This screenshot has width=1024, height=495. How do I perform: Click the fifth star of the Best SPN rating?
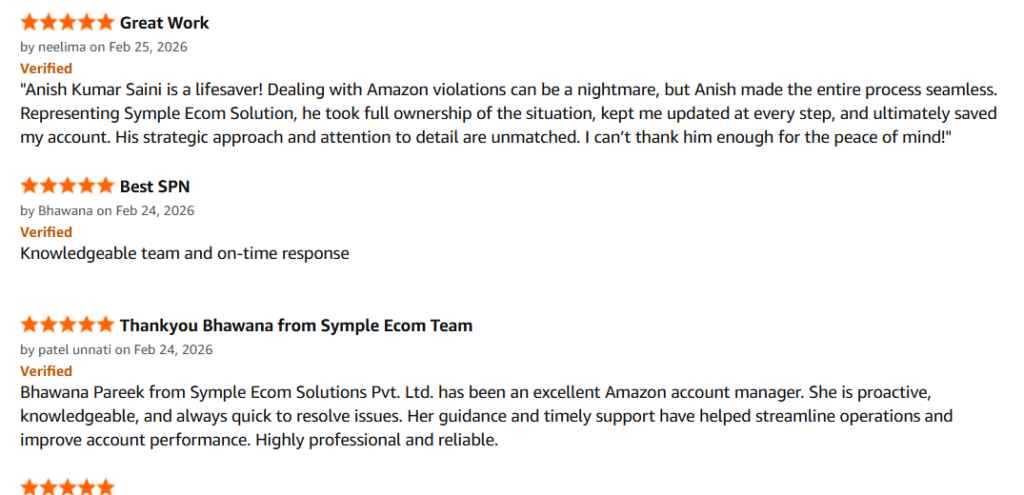click(105, 185)
